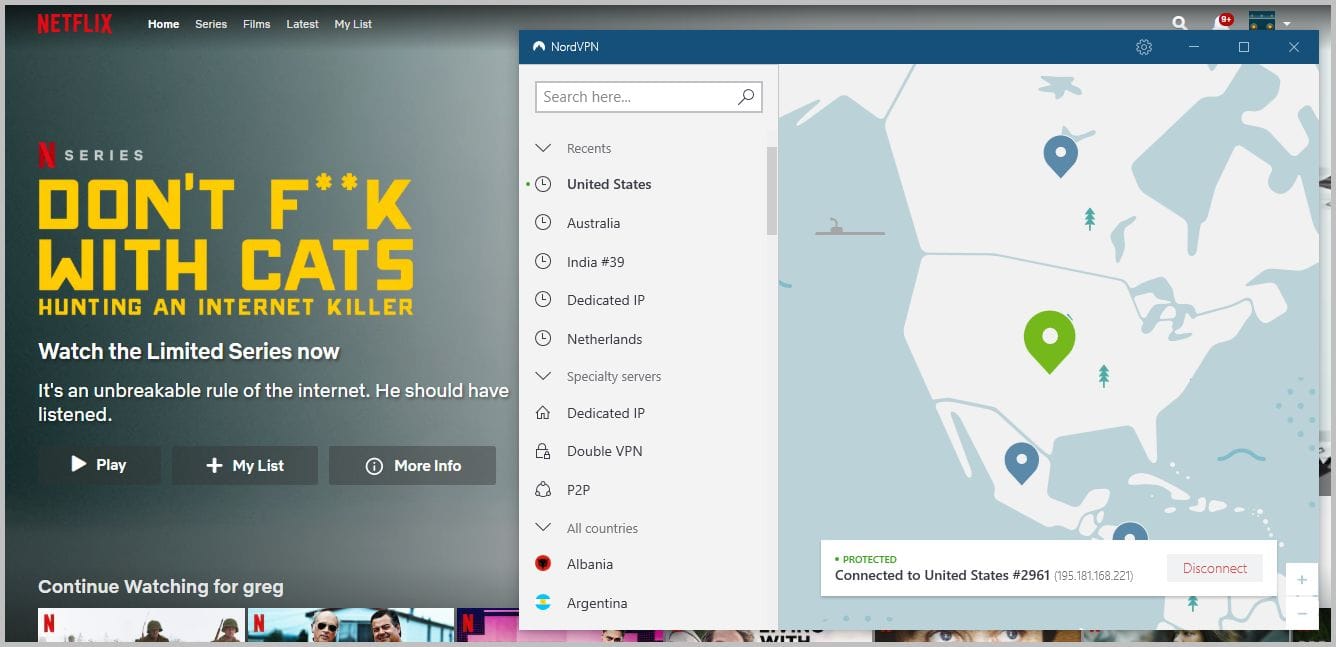1336x647 pixels.
Task: Click the P2P servers icon
Action: tap(543, 490)
